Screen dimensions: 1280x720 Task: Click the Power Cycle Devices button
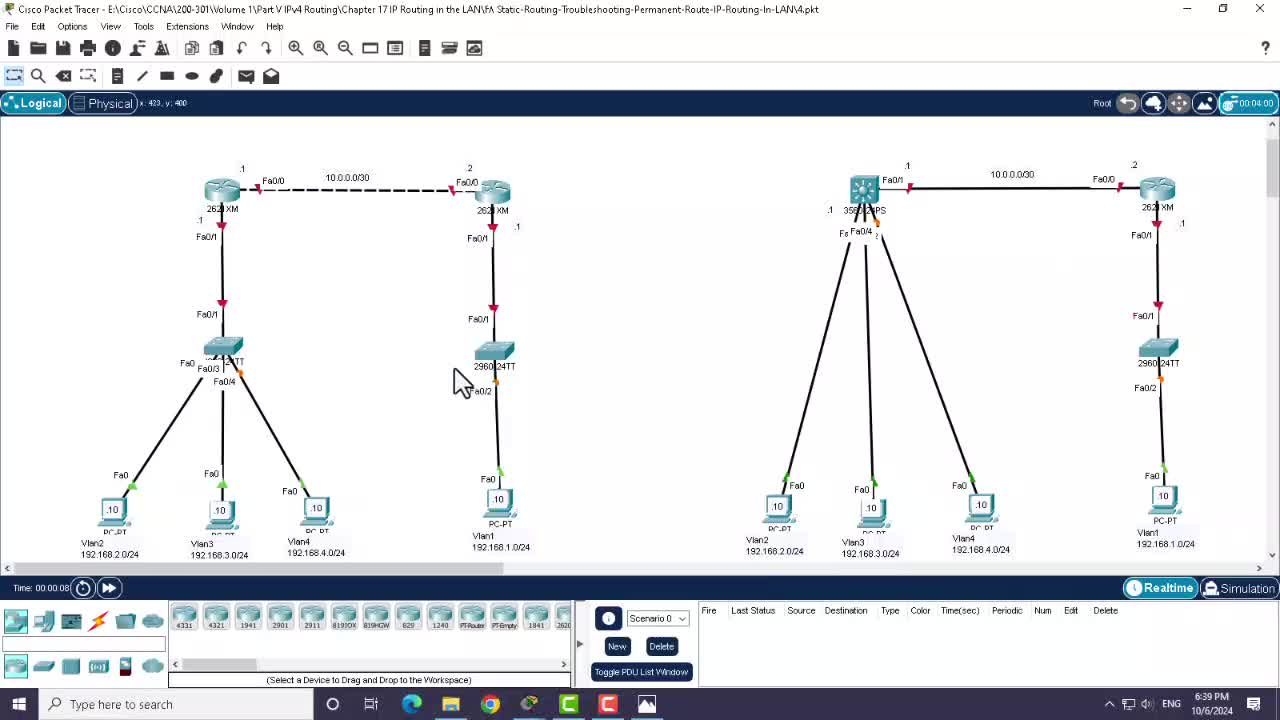coord(84,588)
